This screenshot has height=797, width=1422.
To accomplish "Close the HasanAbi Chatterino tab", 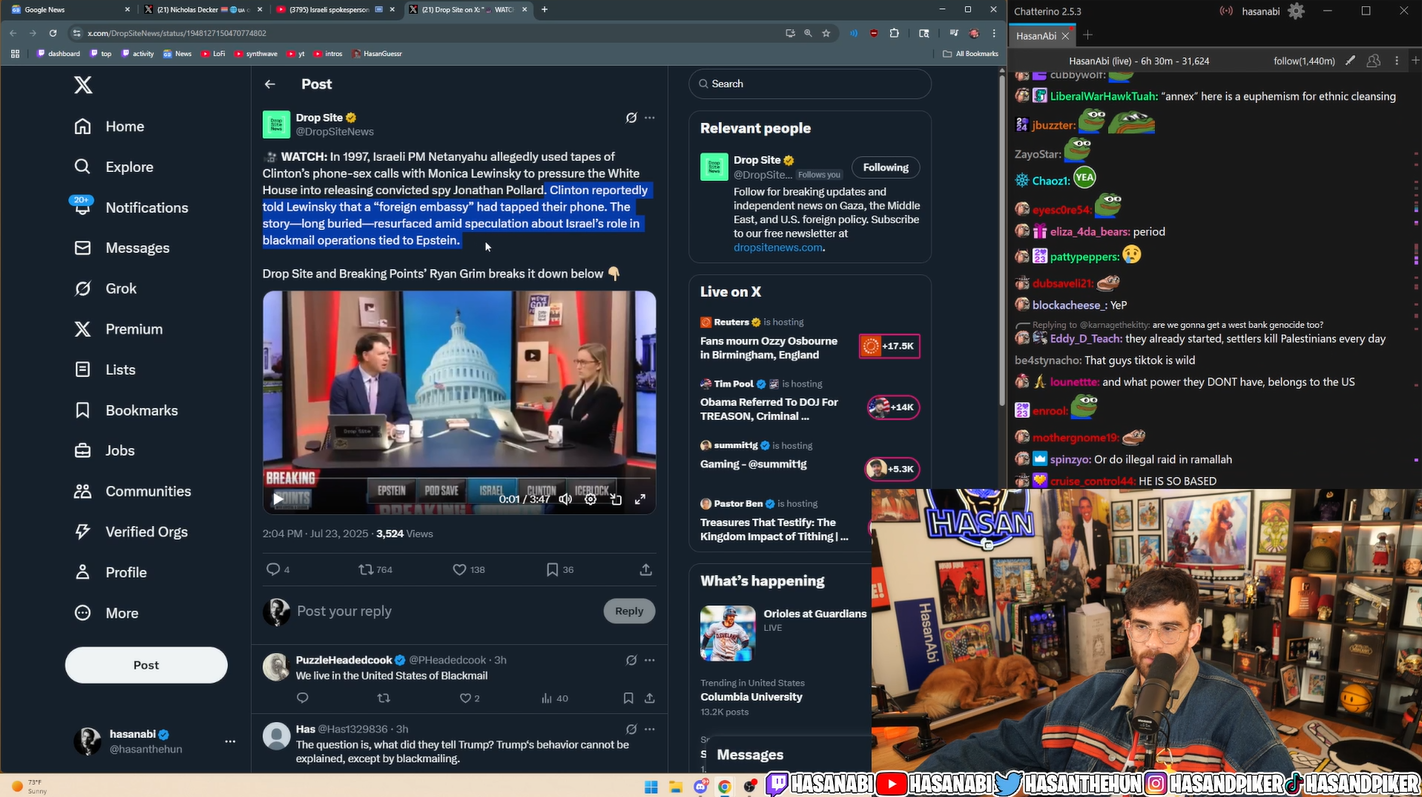I will coord(1065,36).
